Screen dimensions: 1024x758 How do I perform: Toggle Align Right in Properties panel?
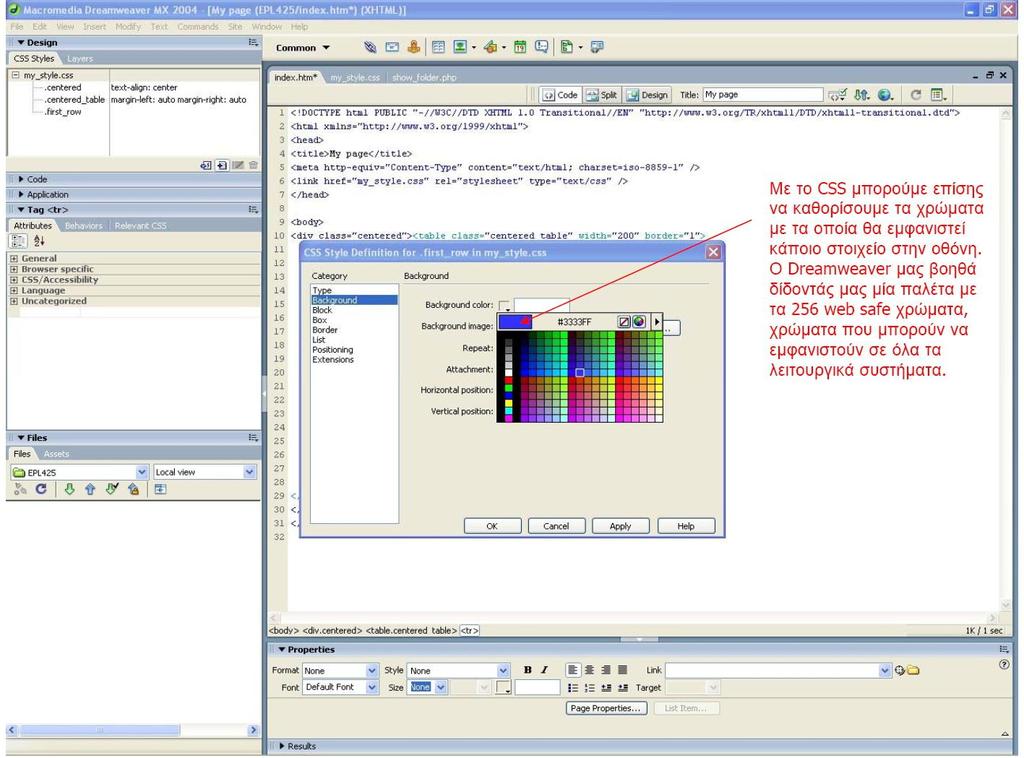click(x=606, y=670)
